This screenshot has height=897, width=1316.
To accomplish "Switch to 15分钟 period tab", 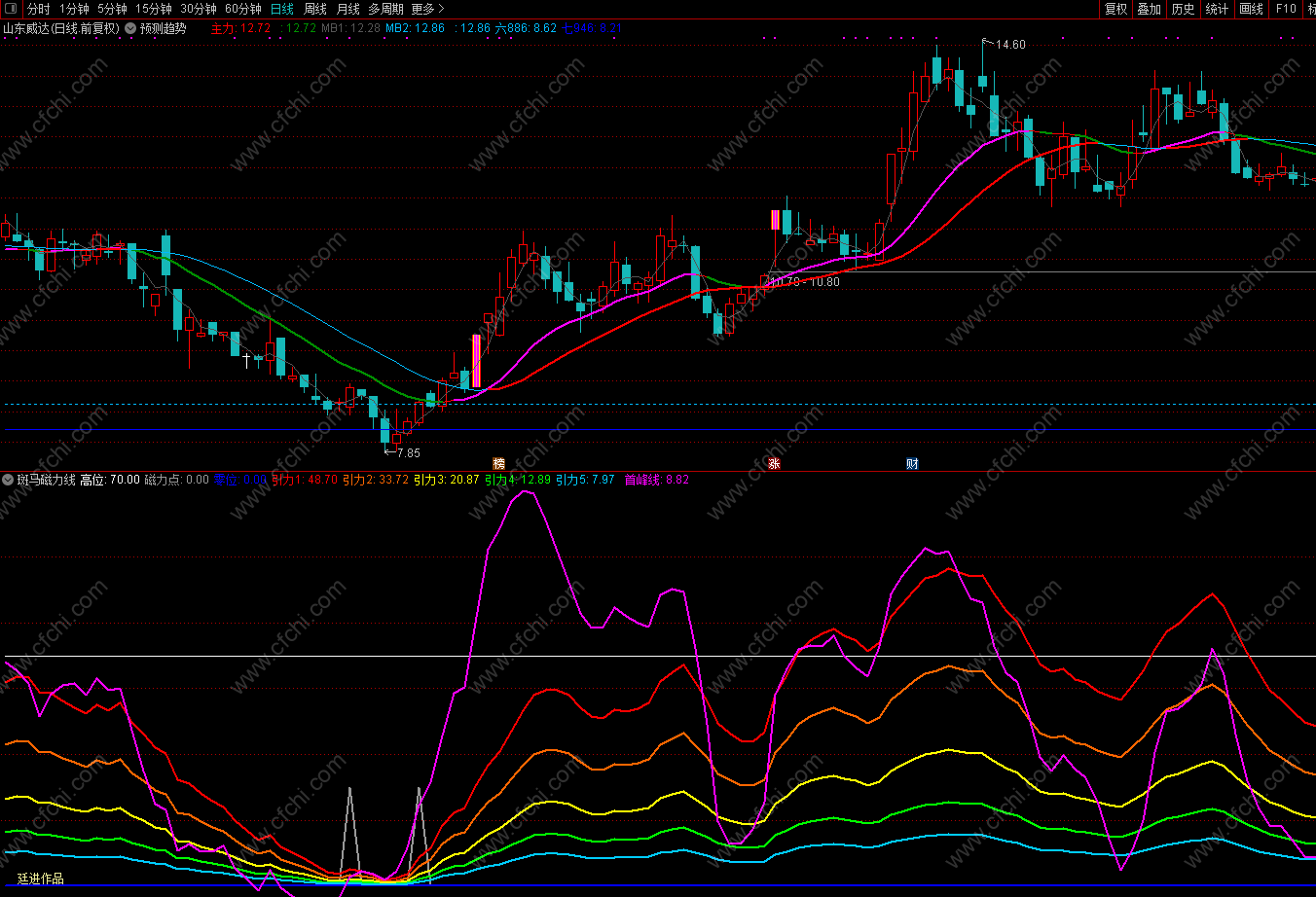I will (154, 9).
